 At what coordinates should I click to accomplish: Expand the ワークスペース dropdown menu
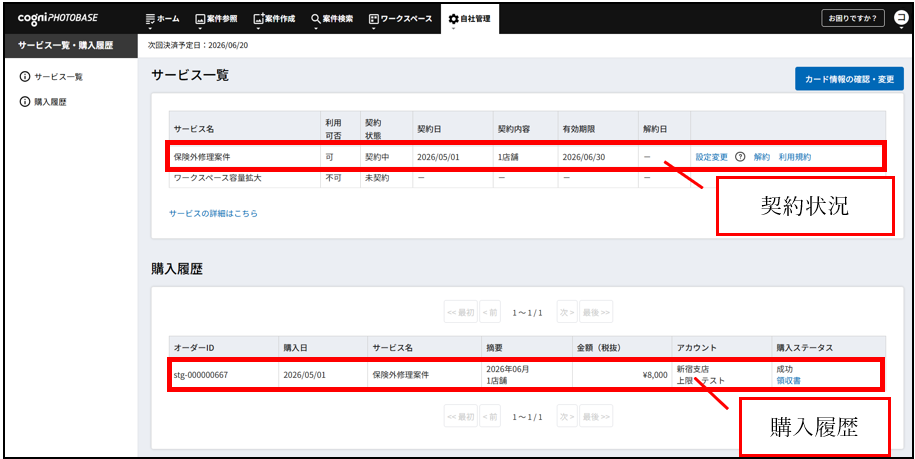(400, 19)
